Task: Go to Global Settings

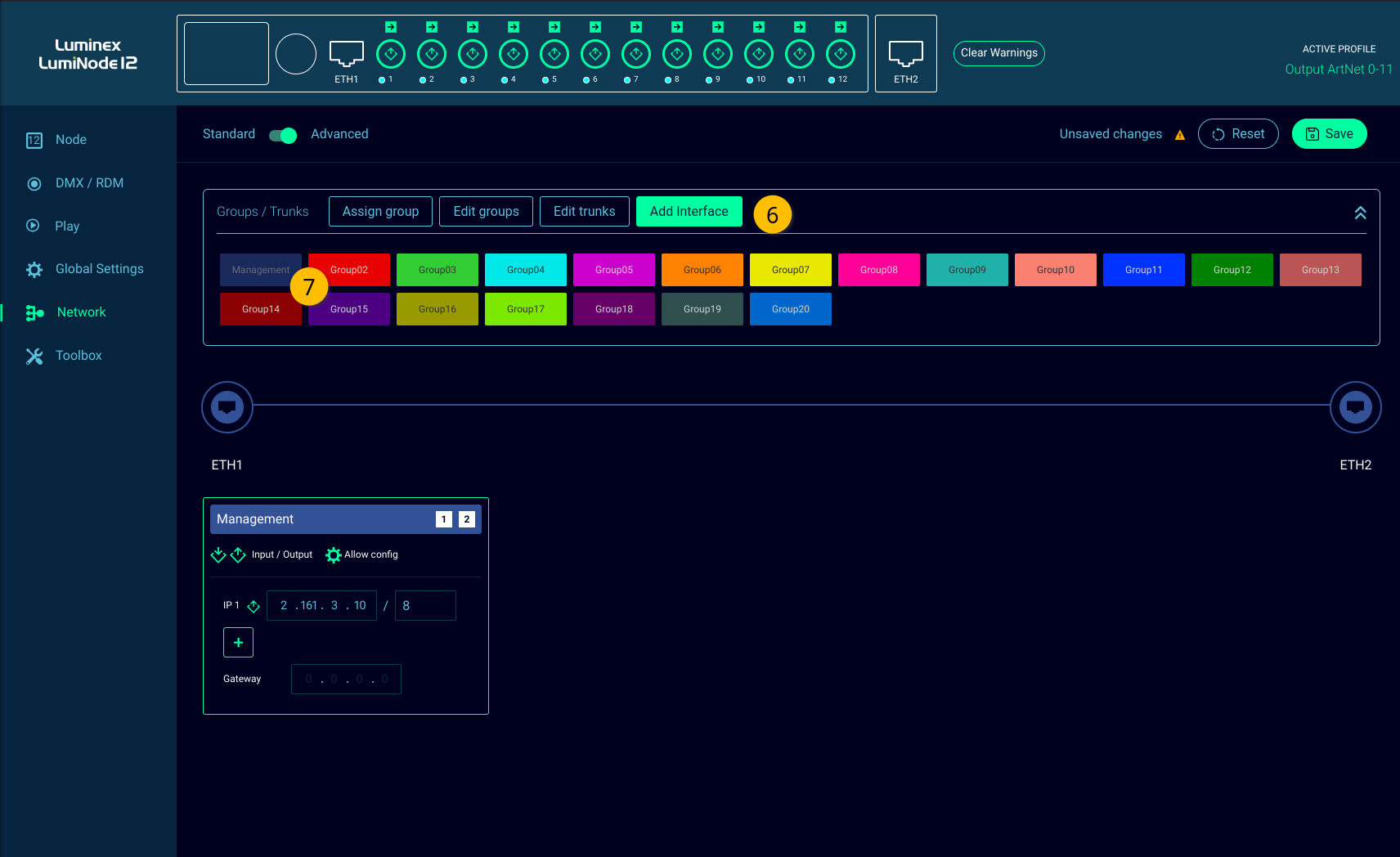Action: pos(99,269)
